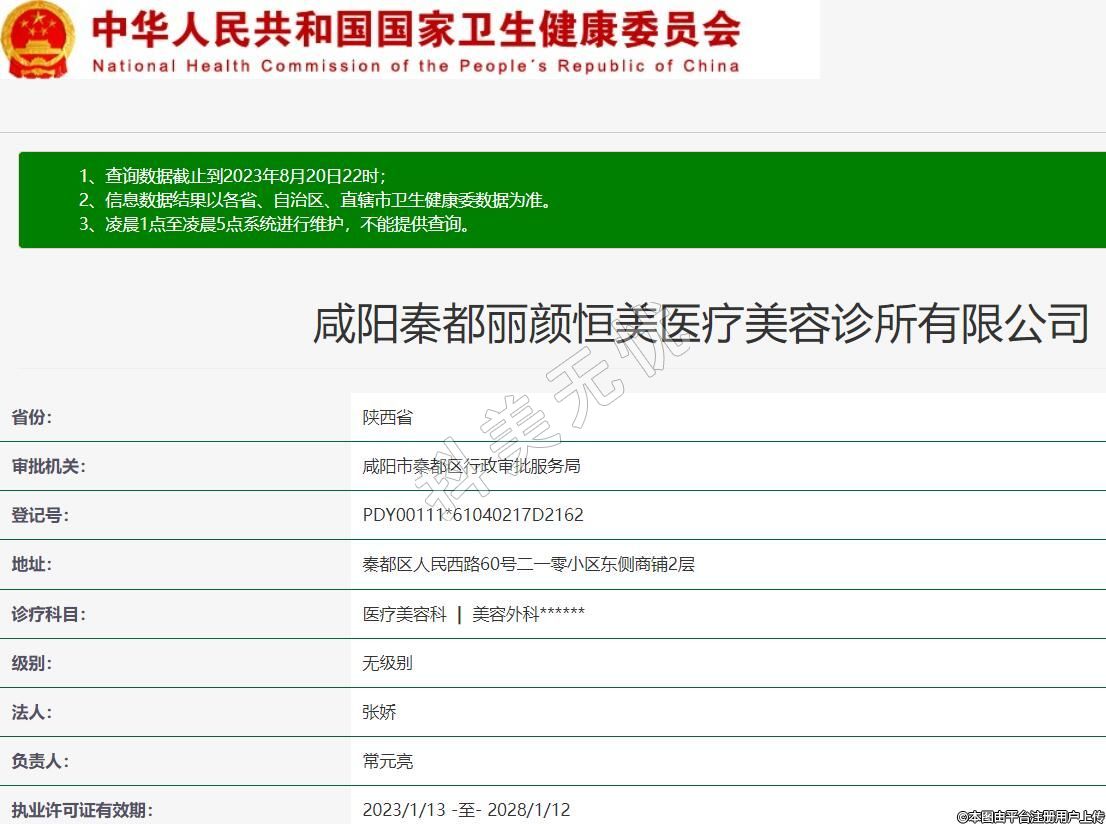The image size is (1106, 824).
Task: Click the 美容外科 department entry
Action: click(x=528, y=614)
